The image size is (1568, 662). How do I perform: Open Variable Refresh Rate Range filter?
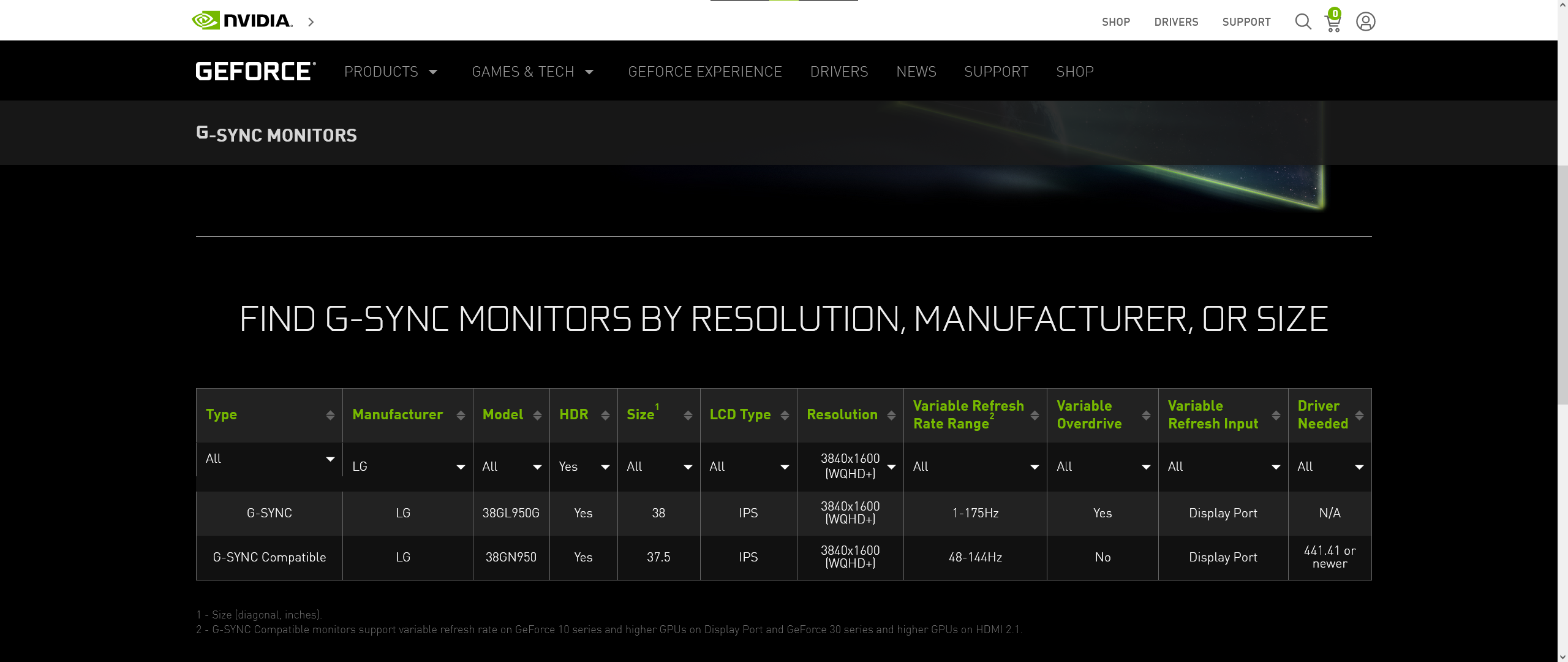[x=975, y=466]
